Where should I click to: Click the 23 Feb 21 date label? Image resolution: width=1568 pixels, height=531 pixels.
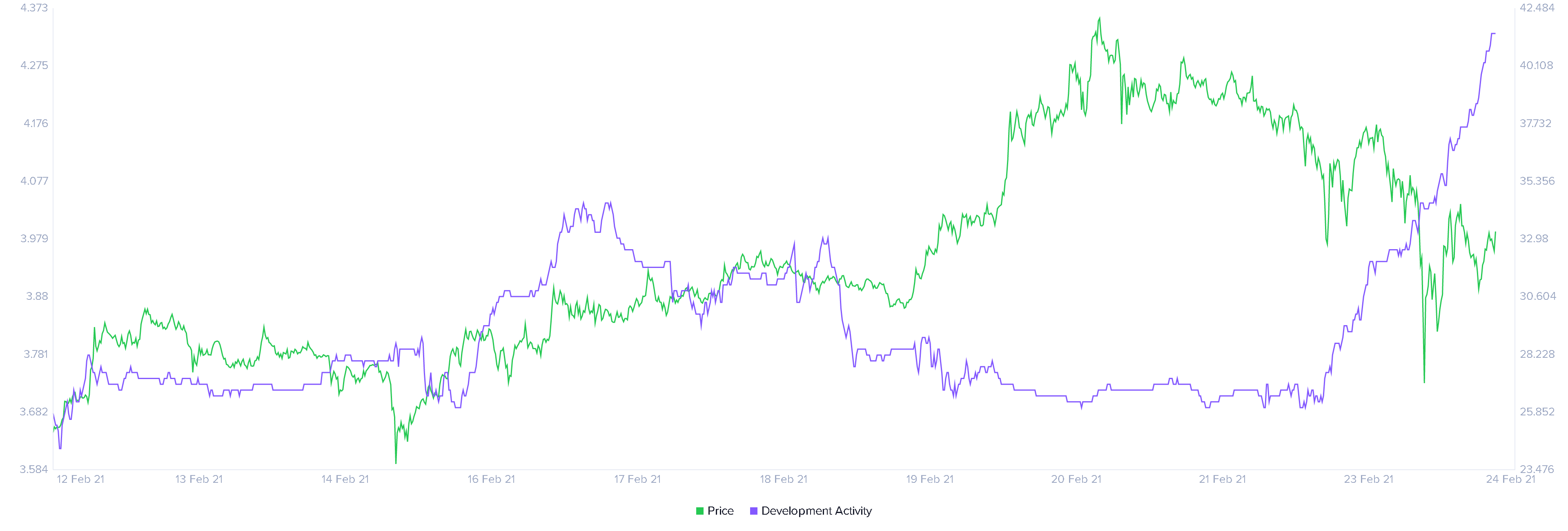1368,479
